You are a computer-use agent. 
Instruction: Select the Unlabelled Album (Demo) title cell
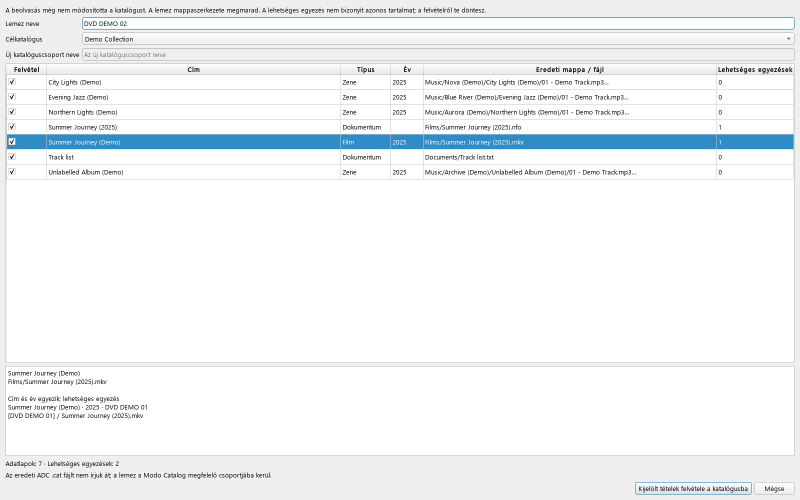pos(193,172)
